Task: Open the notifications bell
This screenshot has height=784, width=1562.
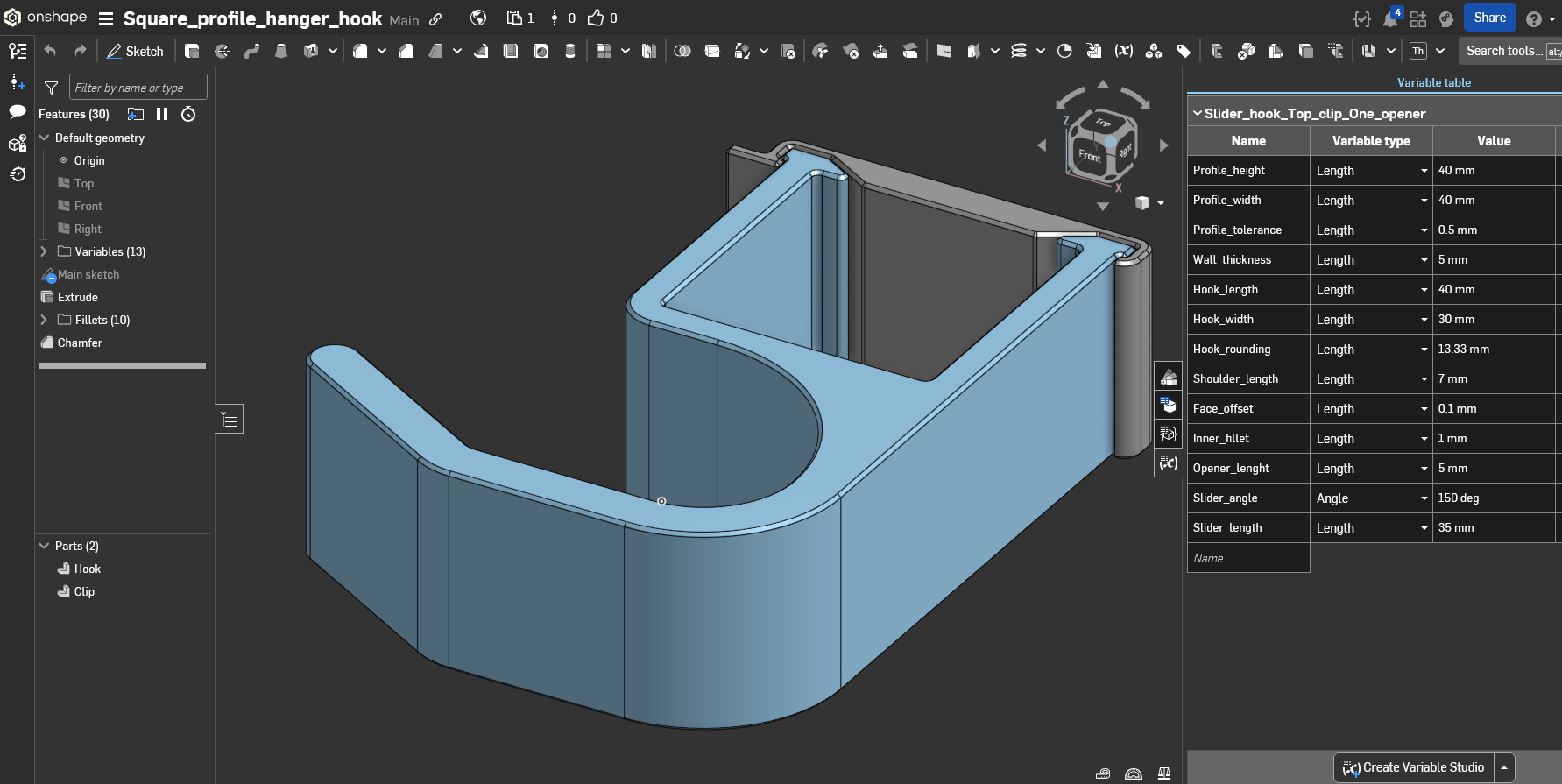Action: [x=1391, y=18]
